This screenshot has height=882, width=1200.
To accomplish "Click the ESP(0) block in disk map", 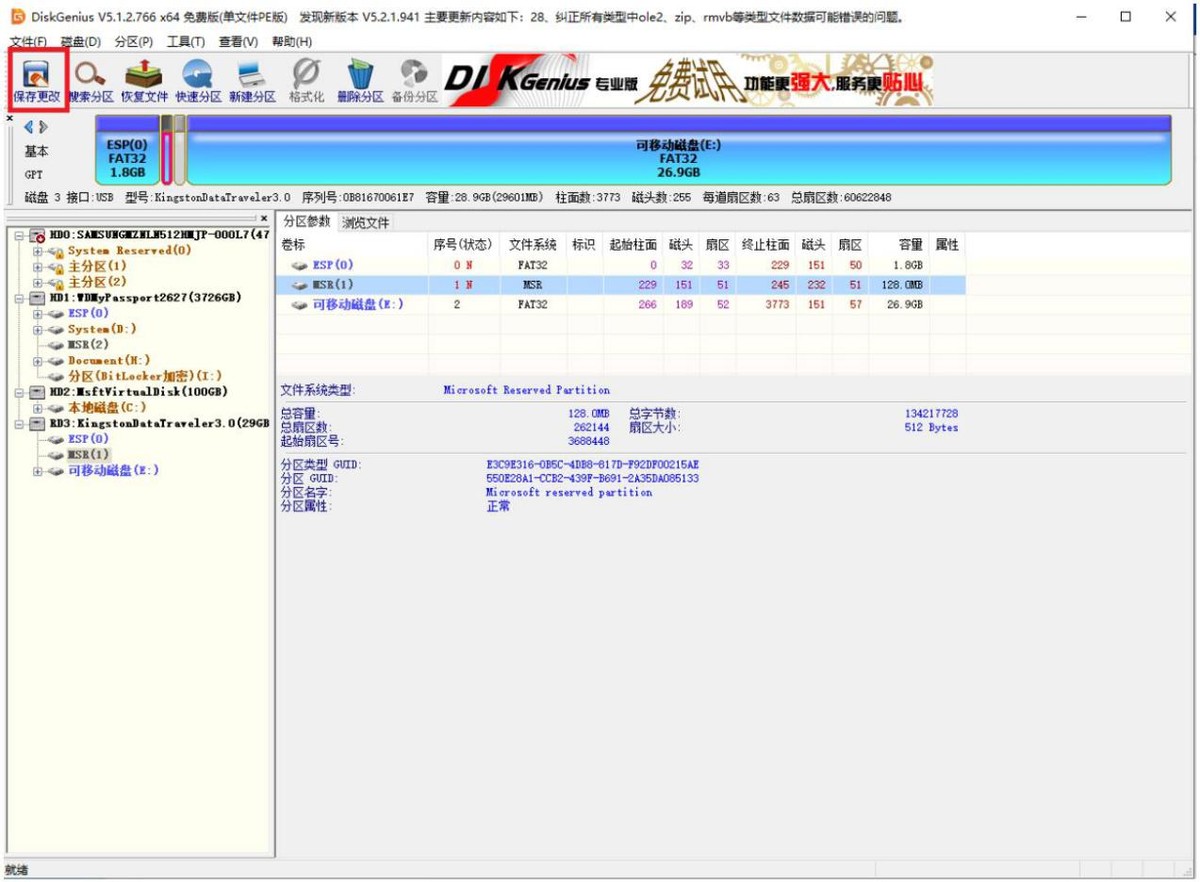I will point(126,158).
